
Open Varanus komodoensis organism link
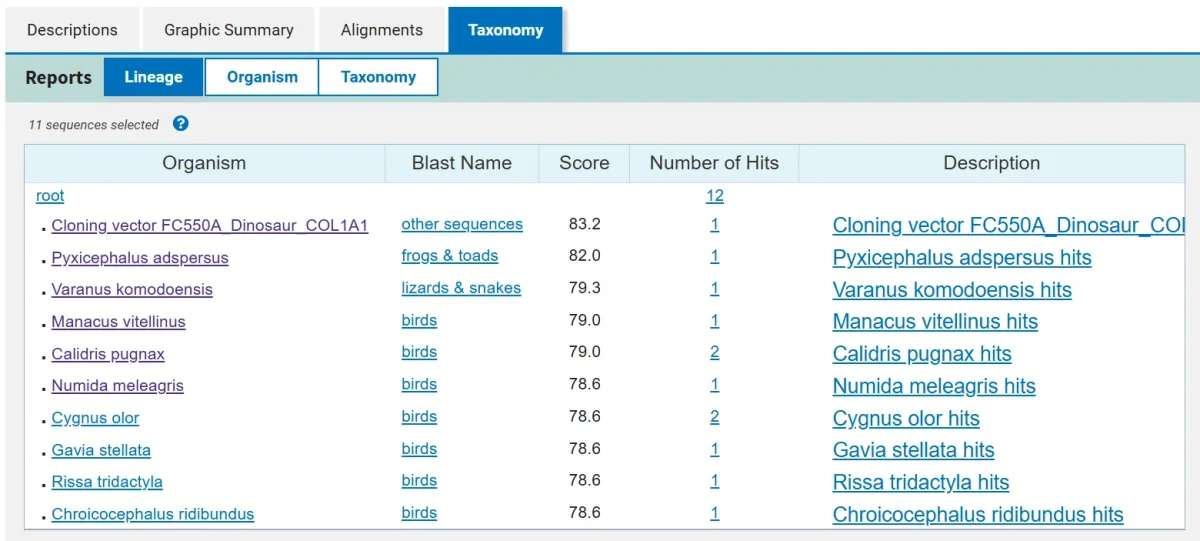[x=132, y=290]
